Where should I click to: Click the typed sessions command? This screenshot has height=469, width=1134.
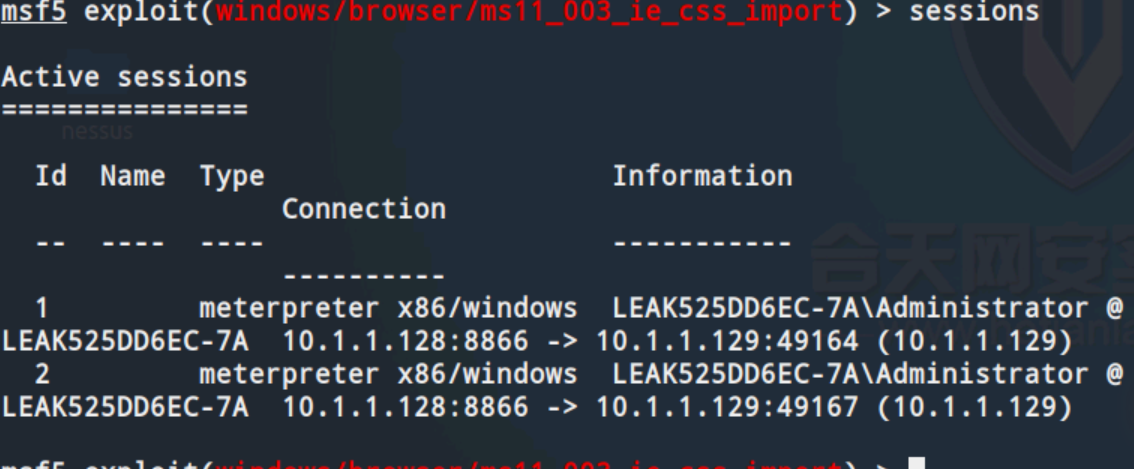[x=974, y=12]
